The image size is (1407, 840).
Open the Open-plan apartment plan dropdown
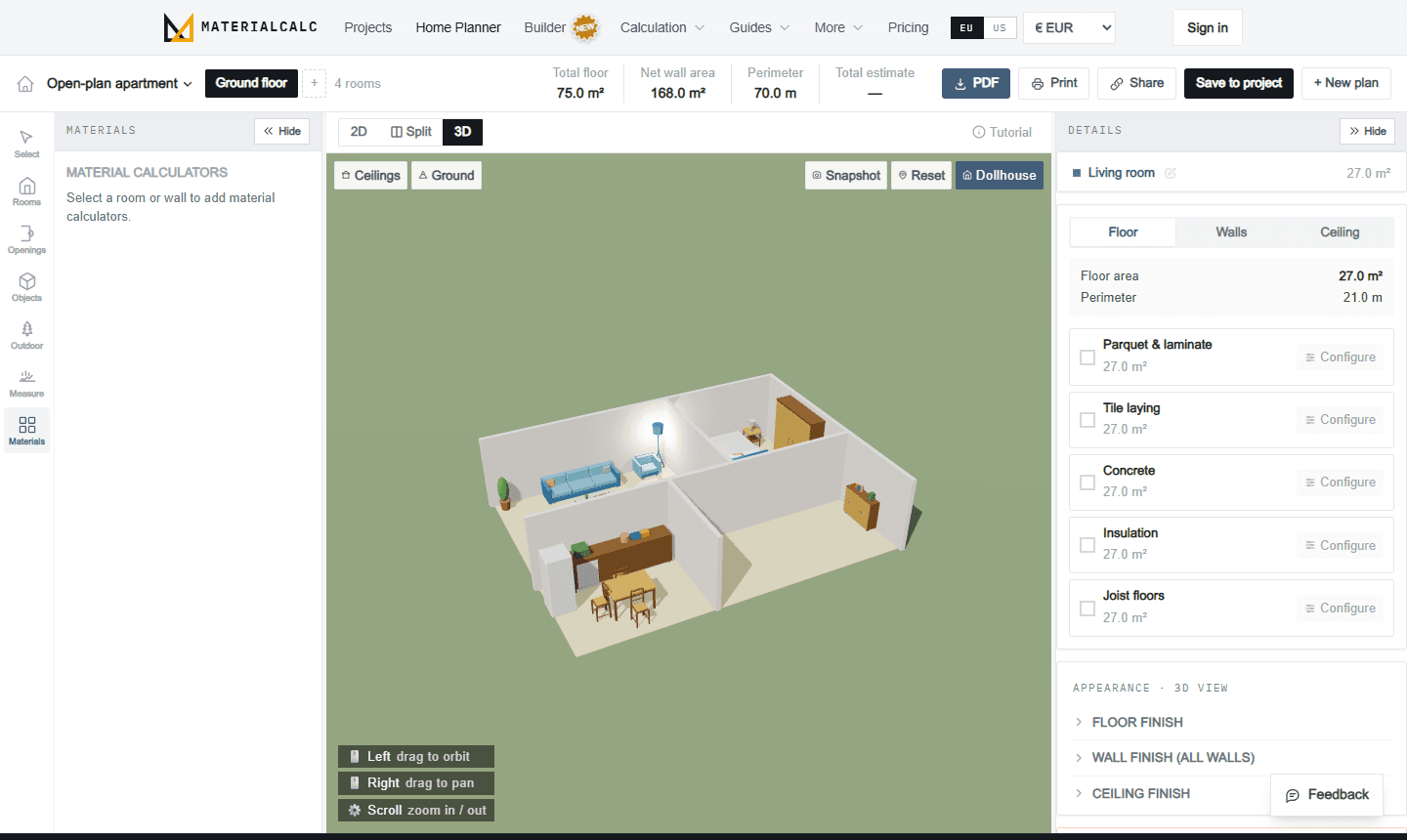point(119,84)
